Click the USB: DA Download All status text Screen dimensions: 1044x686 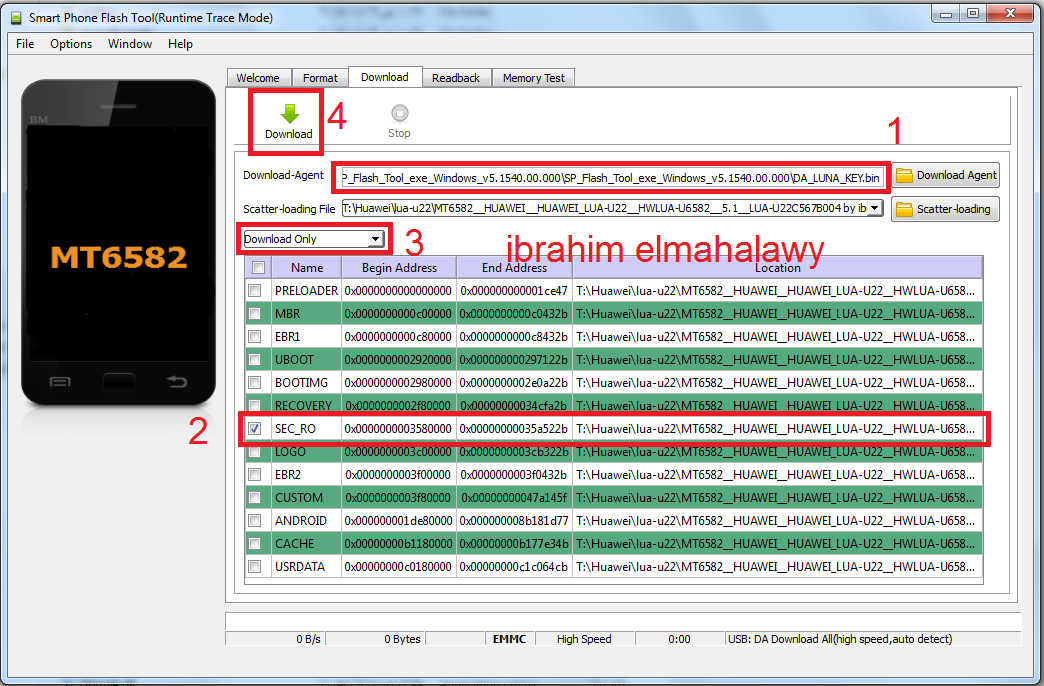(x=840, y=639)
